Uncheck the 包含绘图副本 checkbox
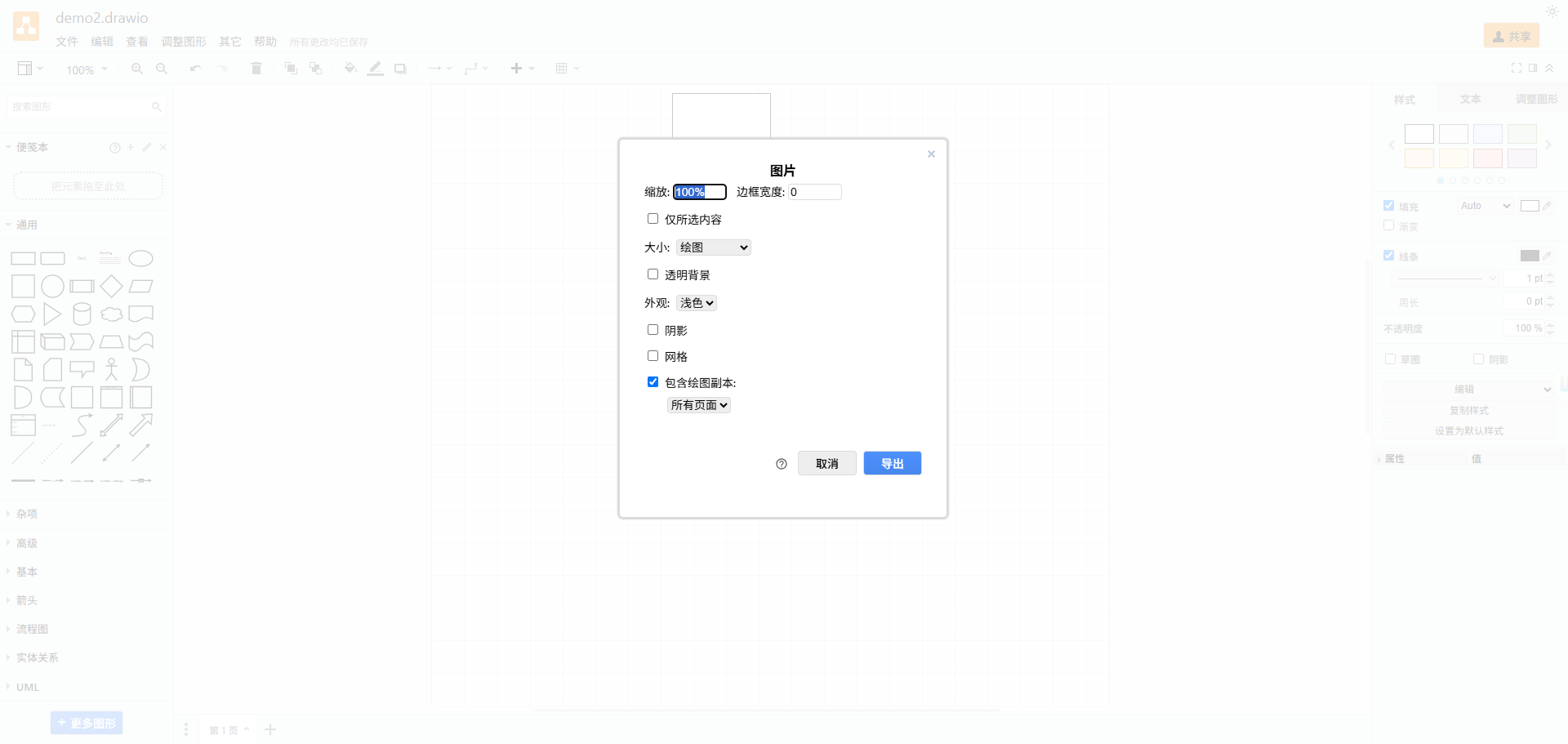 point(653,382)
